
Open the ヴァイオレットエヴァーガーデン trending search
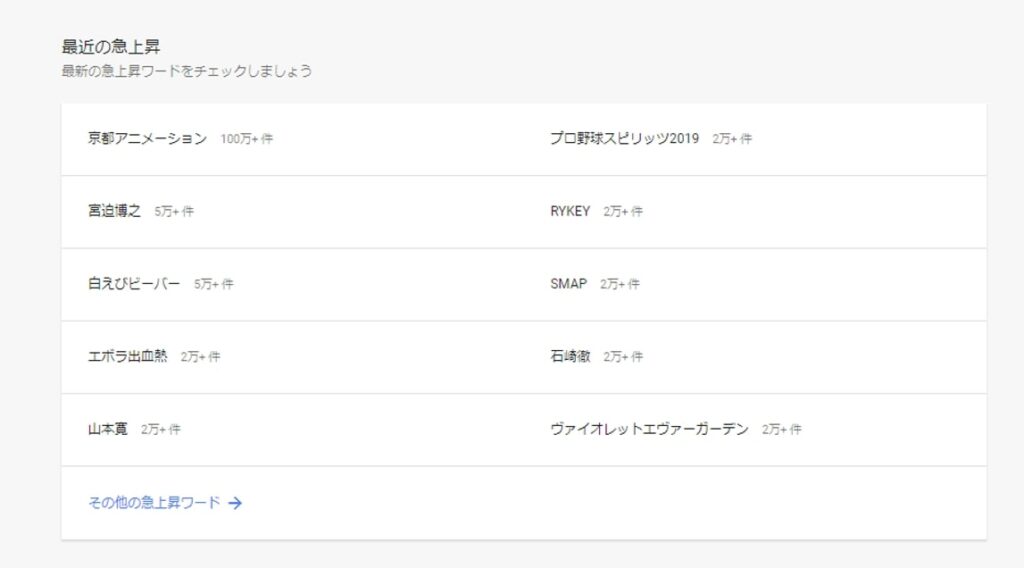tap(649, 429)
